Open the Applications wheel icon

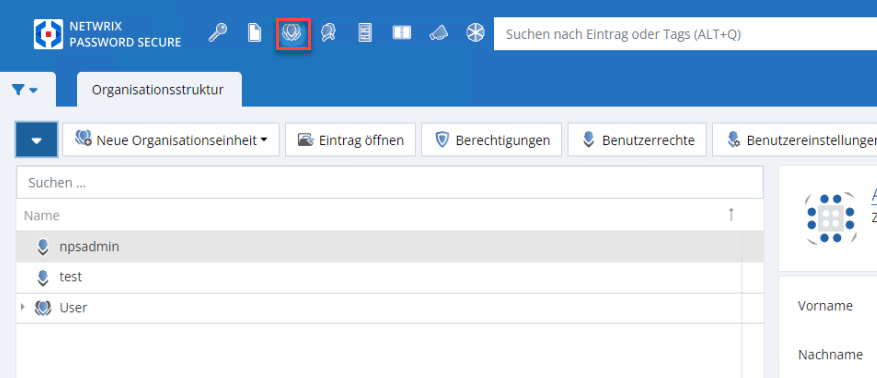[475, 34]
